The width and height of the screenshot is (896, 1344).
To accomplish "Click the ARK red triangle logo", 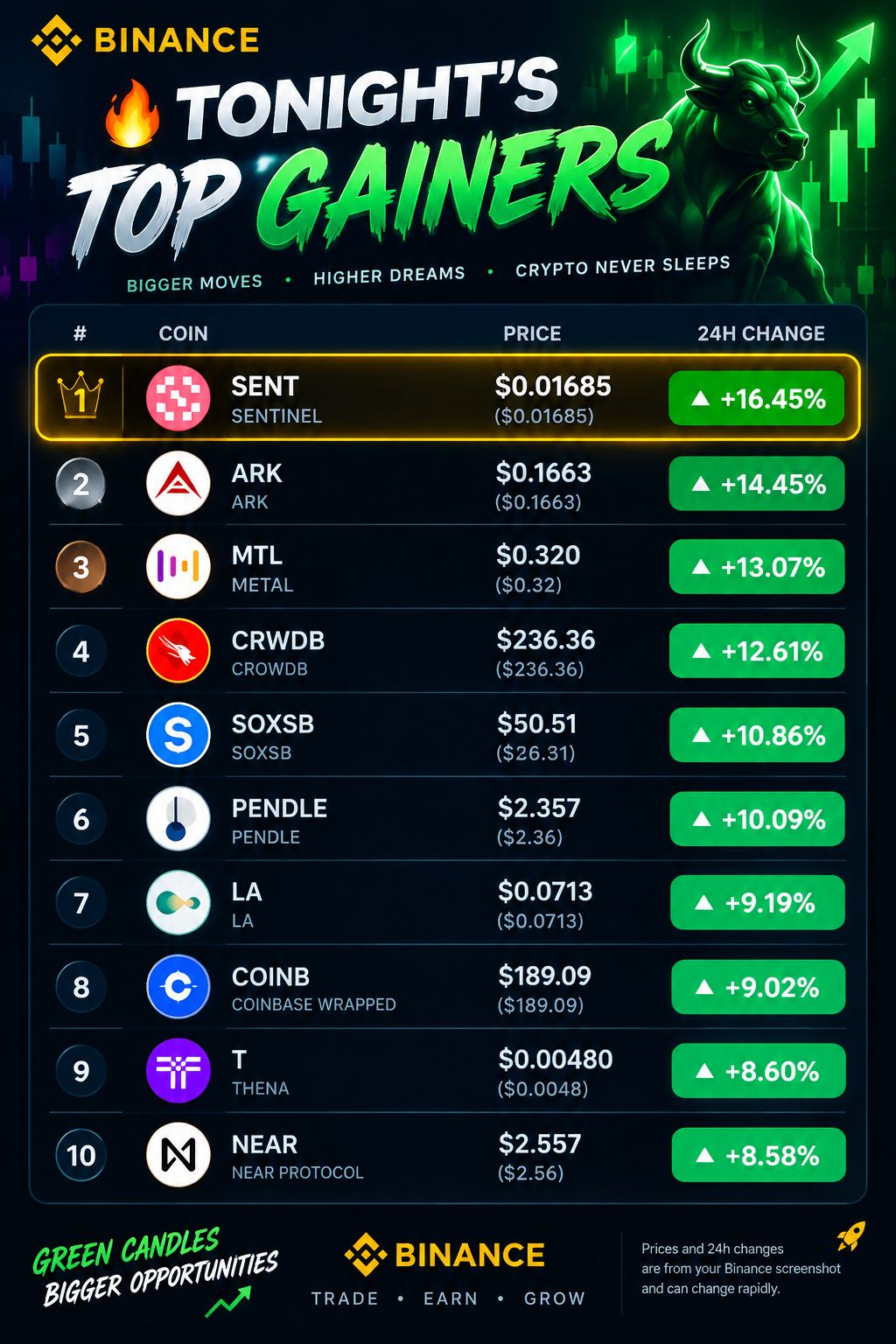I will [178, 483].
